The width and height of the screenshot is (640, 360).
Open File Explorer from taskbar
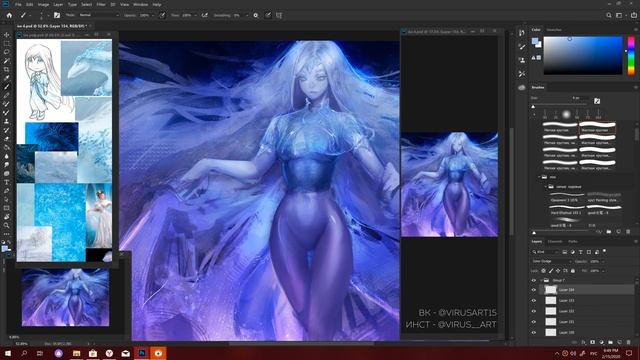pos(76,353)
